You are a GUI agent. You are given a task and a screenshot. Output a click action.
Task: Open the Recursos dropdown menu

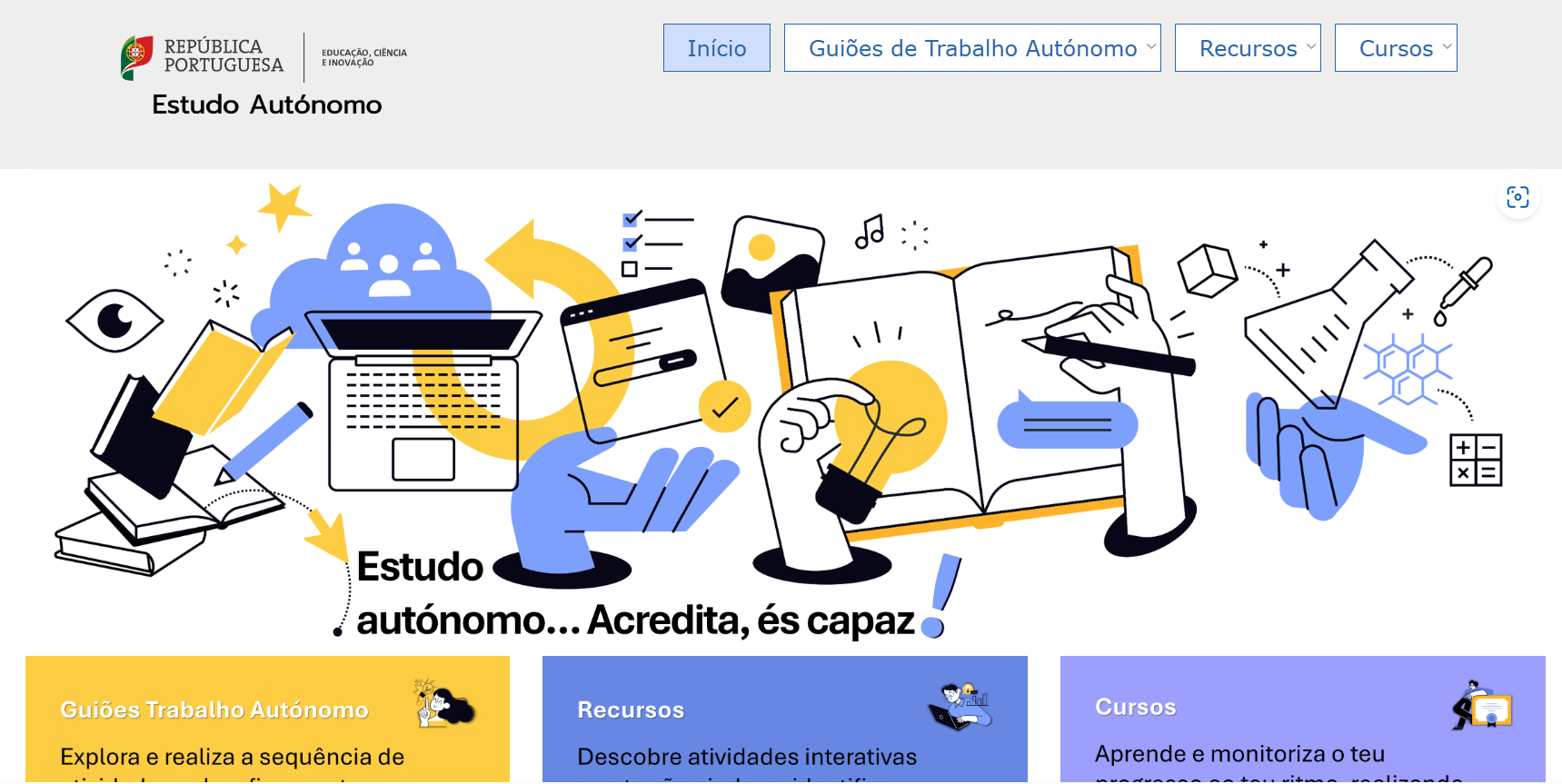point(1310,47)
